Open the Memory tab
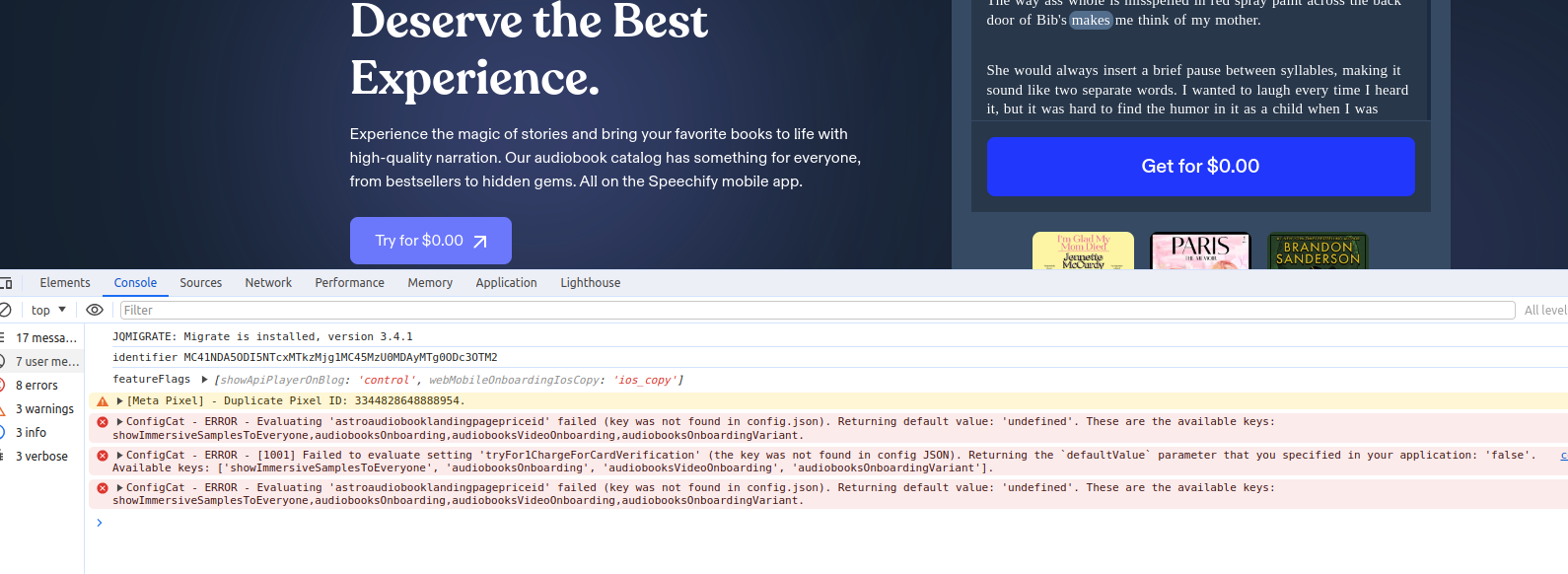 pos(430,283)
